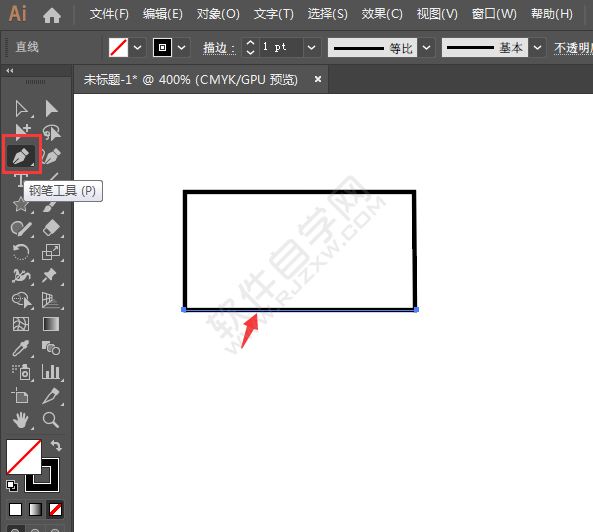Pick the Eraser tool
Viewport: 593px width, 532px height.
pos(51,228)
